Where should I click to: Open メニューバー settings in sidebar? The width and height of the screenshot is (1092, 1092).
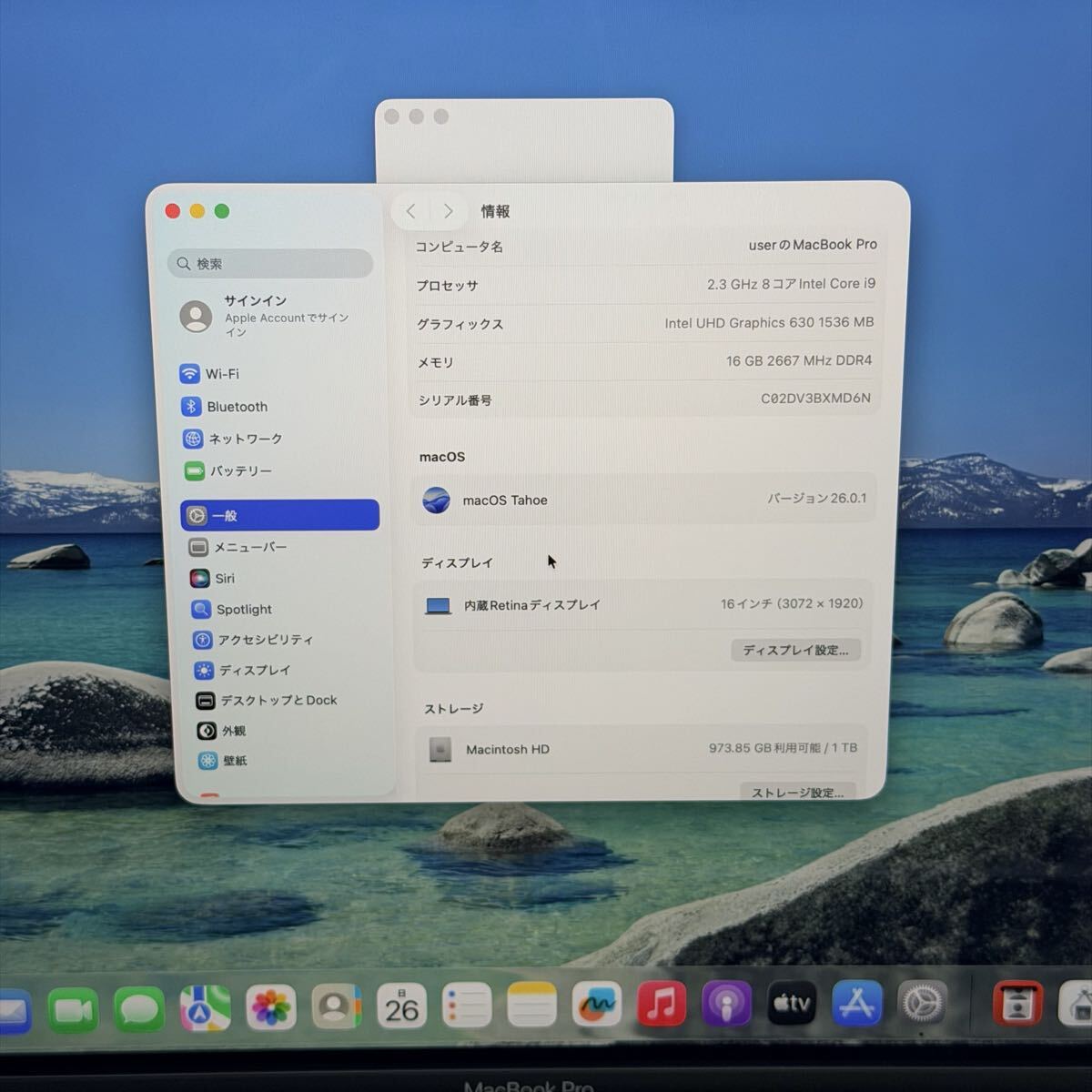(x=238, y=547)
